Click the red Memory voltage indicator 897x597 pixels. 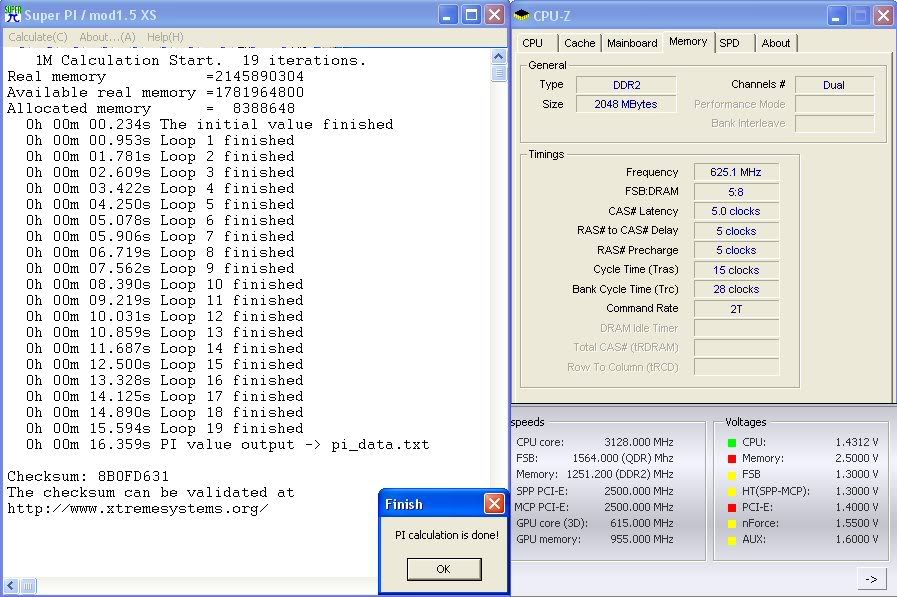tap(731, 459)
